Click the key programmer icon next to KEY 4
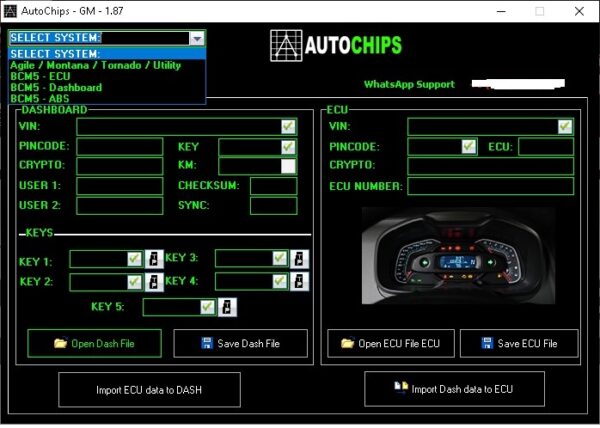 299,282
